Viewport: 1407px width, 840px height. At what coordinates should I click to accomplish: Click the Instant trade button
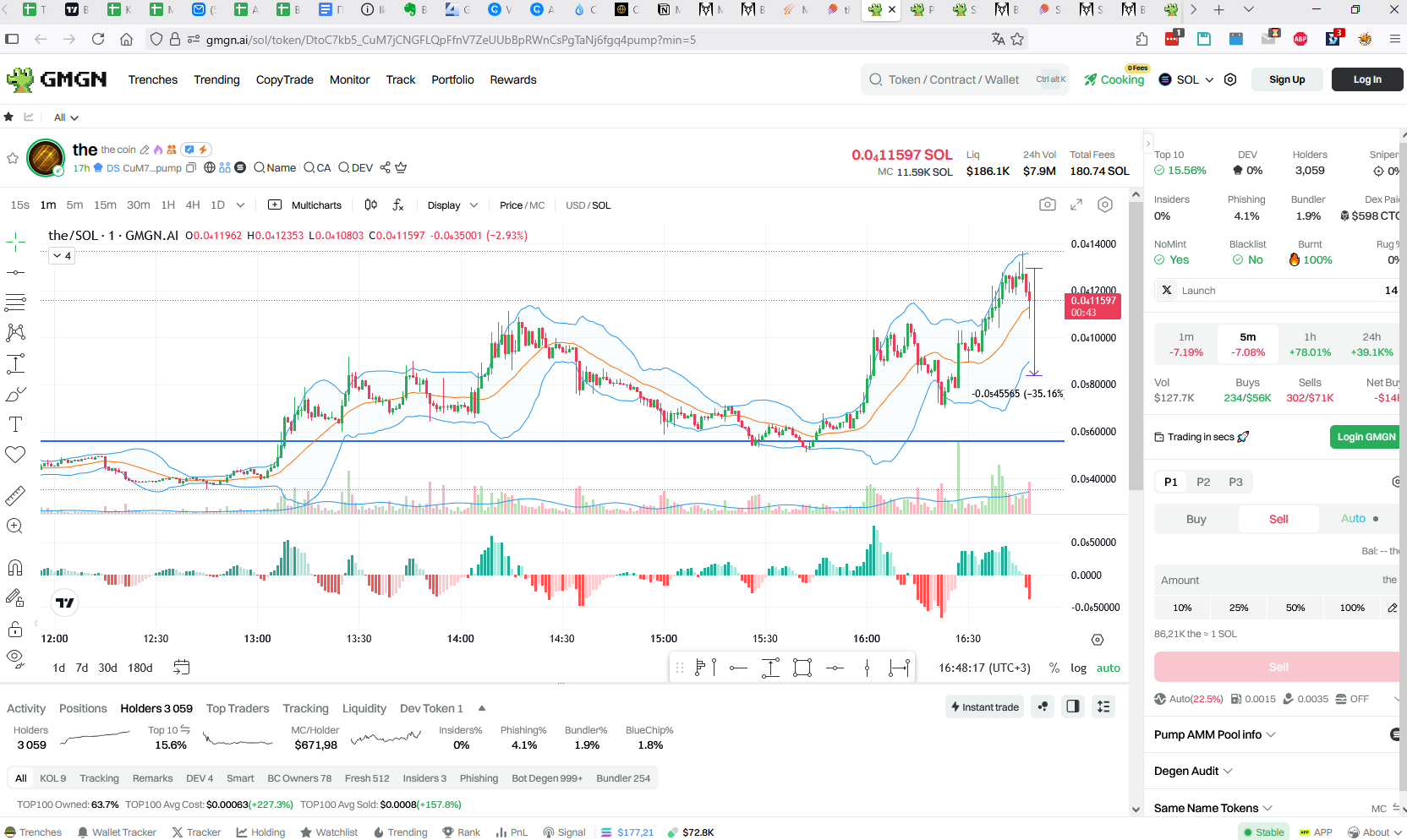[985, 706]
